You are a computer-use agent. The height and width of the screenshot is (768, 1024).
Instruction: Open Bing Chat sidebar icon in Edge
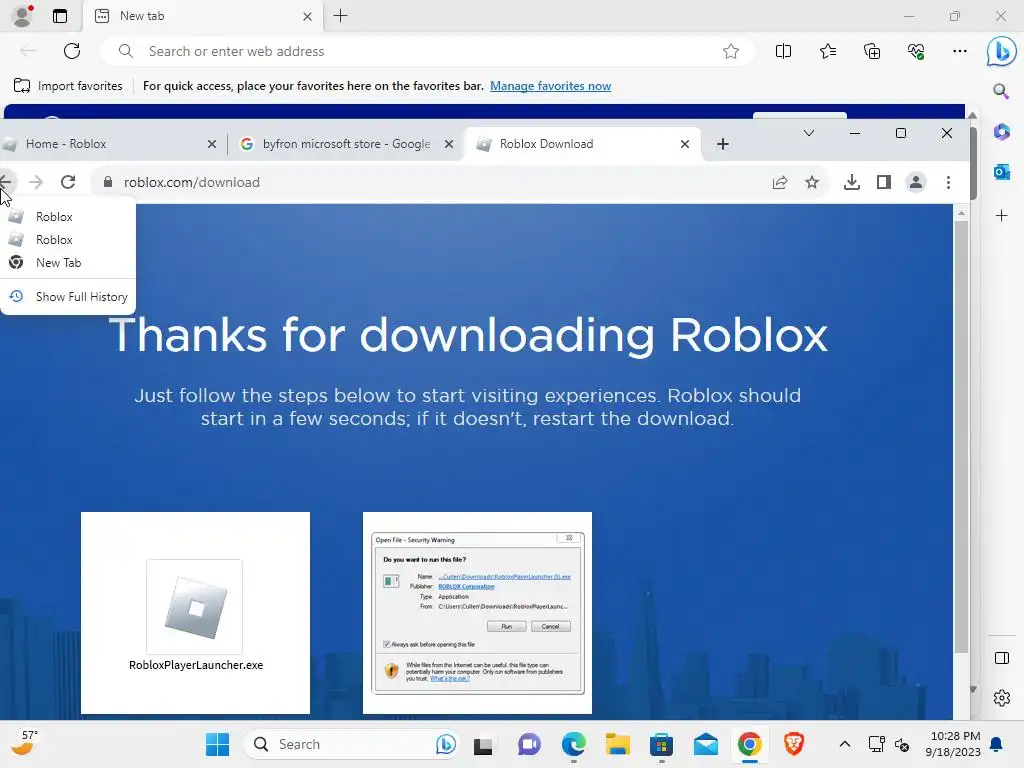click(1000, 51)
